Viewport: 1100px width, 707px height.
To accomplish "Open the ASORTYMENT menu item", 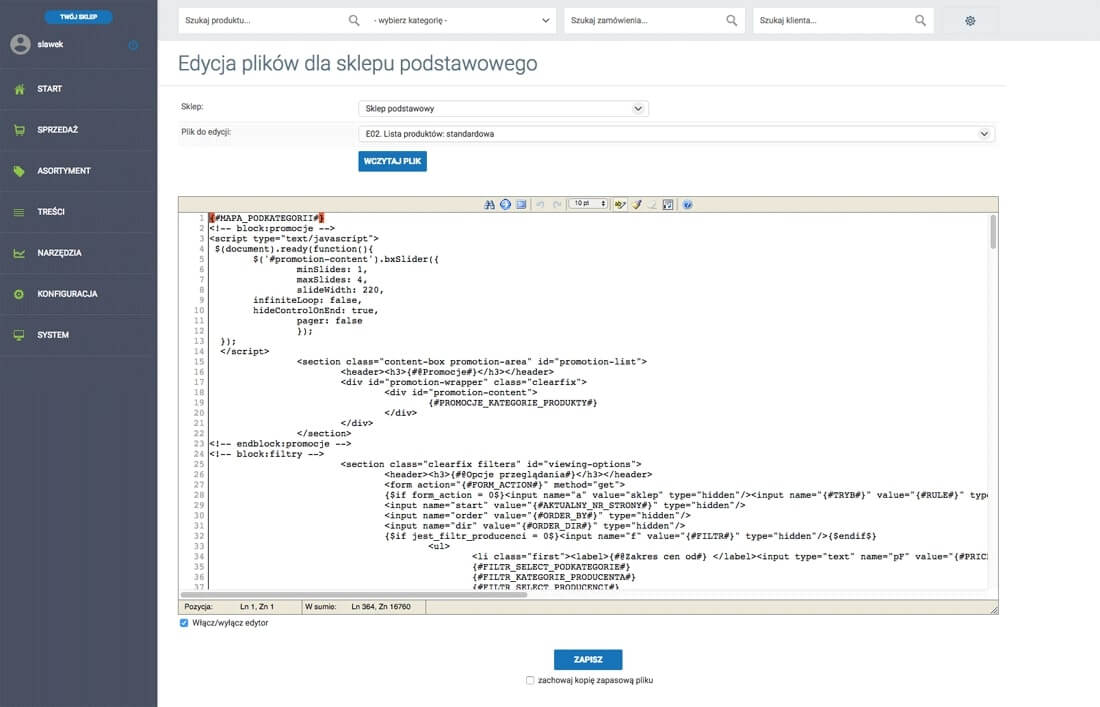I will 79,171.
